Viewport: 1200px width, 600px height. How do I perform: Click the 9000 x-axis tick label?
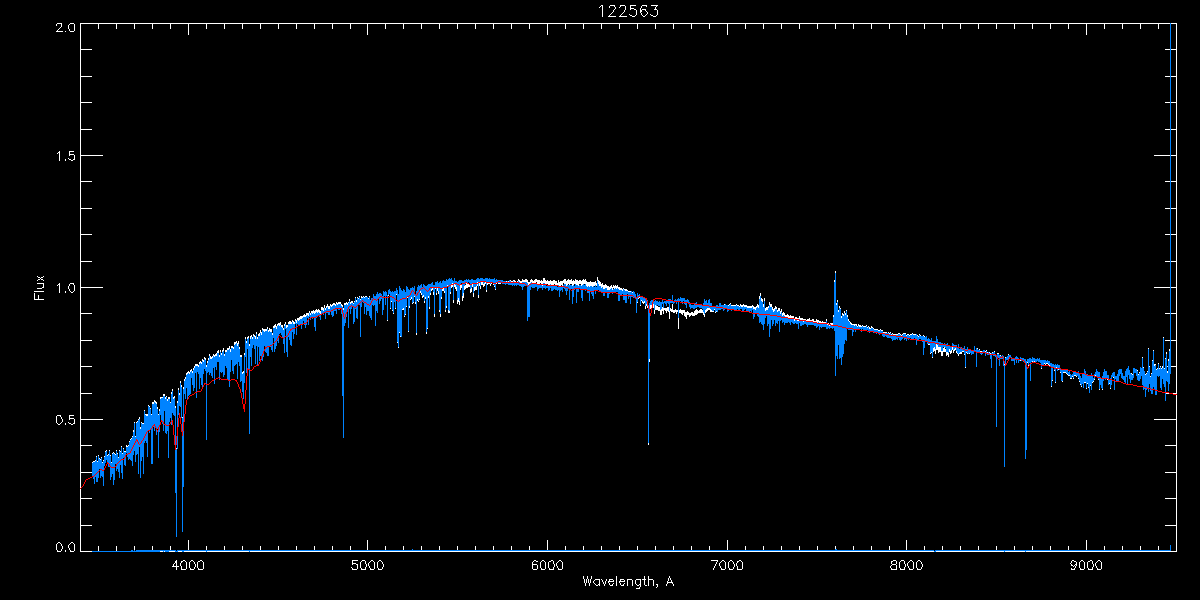(1087, 565)
